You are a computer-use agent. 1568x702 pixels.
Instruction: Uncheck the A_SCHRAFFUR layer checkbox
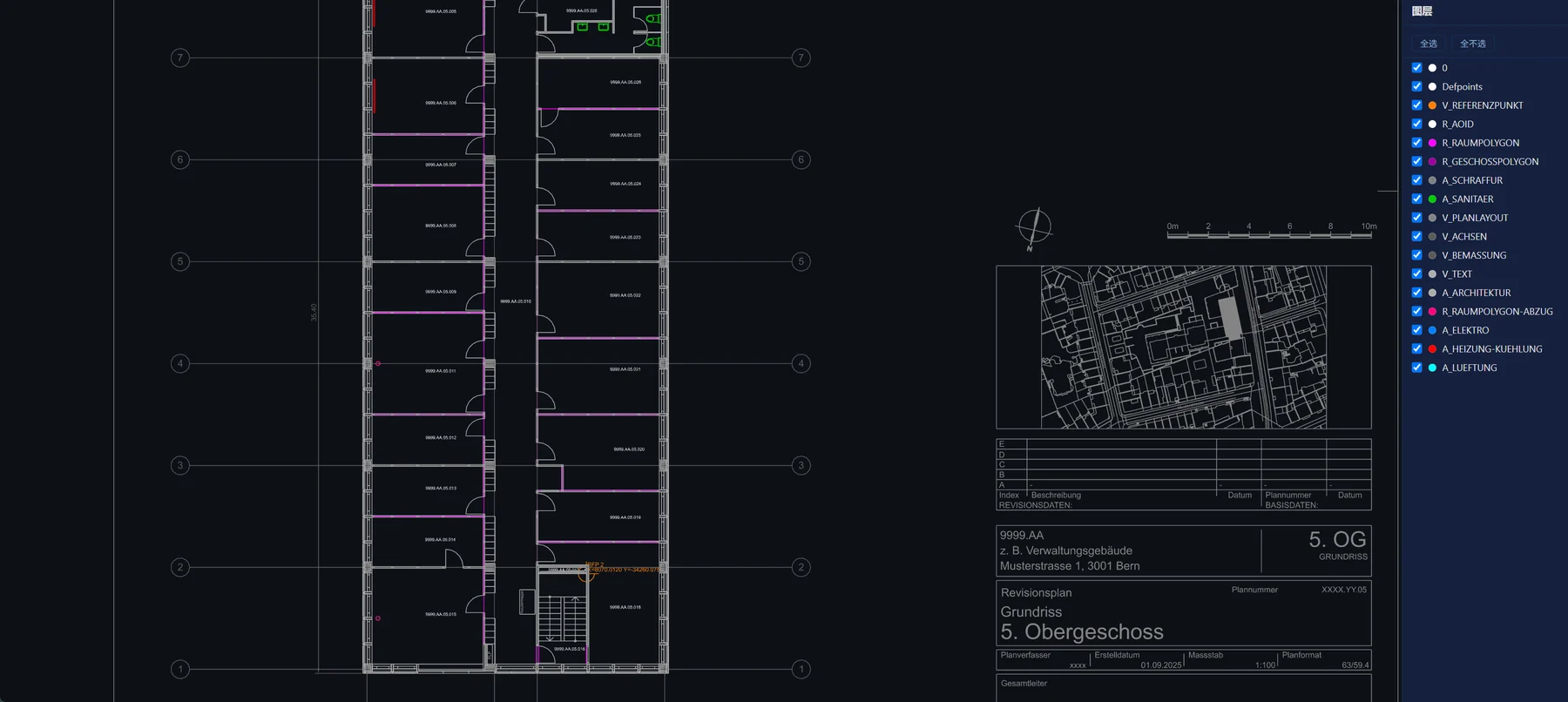tap(1416, 180)
